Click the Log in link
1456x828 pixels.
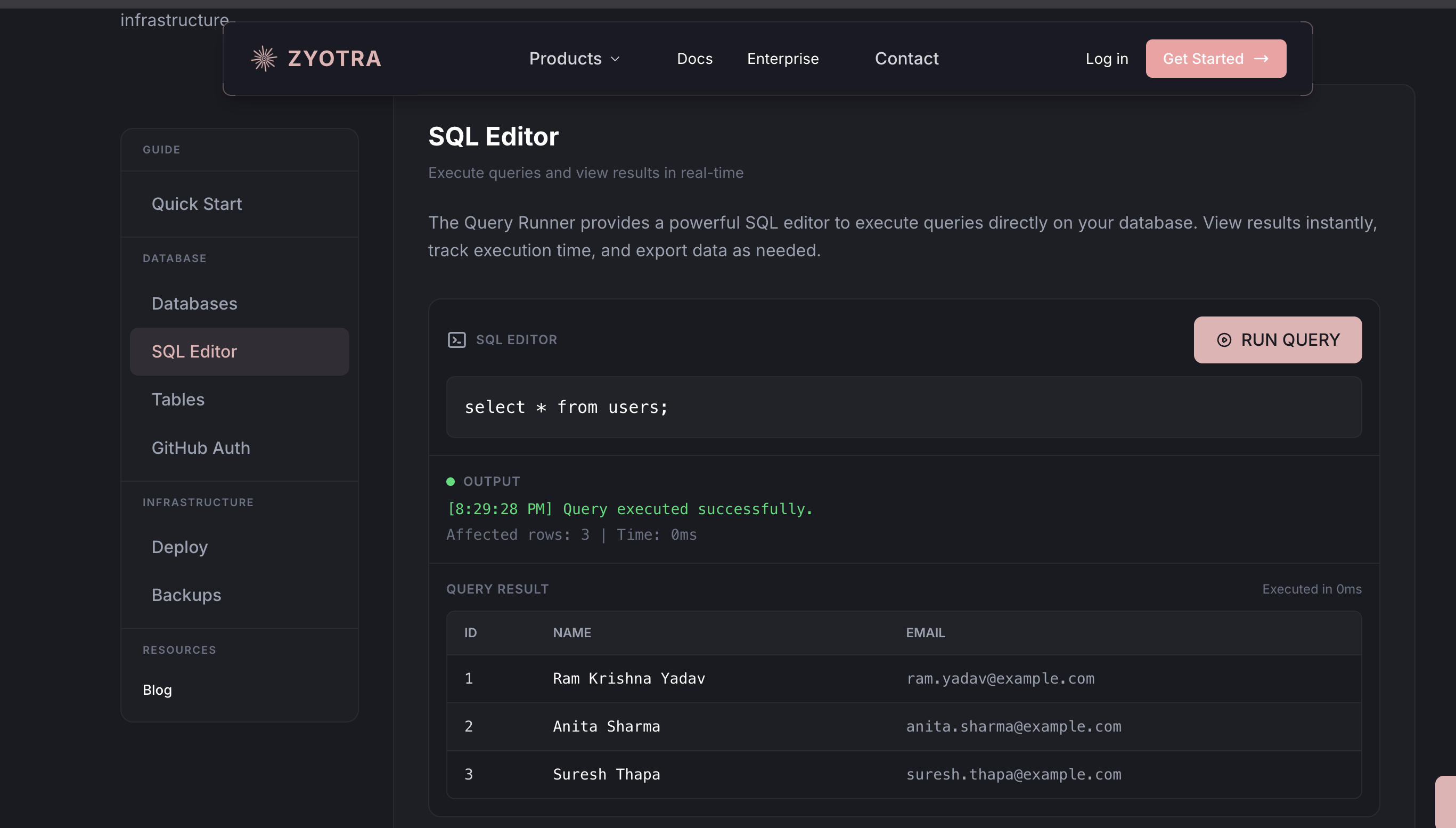[1106, 59]
